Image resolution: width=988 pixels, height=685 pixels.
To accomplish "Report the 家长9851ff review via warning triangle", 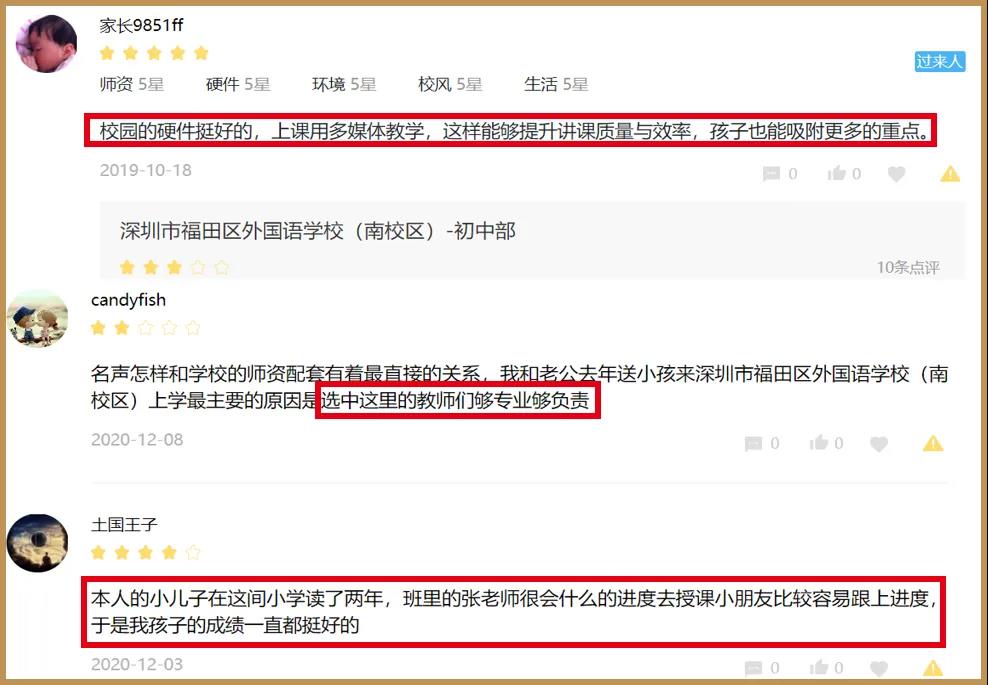I will point(950,173).
